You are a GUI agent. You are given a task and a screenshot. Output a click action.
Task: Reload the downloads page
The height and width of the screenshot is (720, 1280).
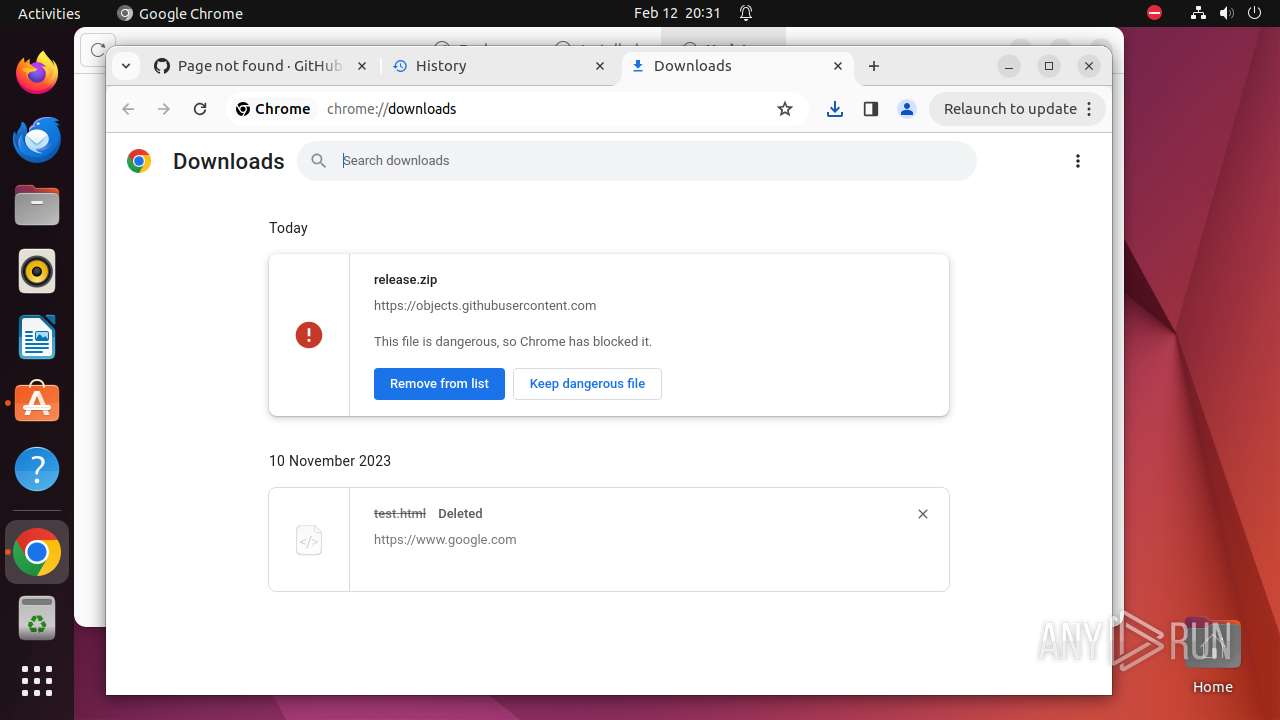[200, 109]
